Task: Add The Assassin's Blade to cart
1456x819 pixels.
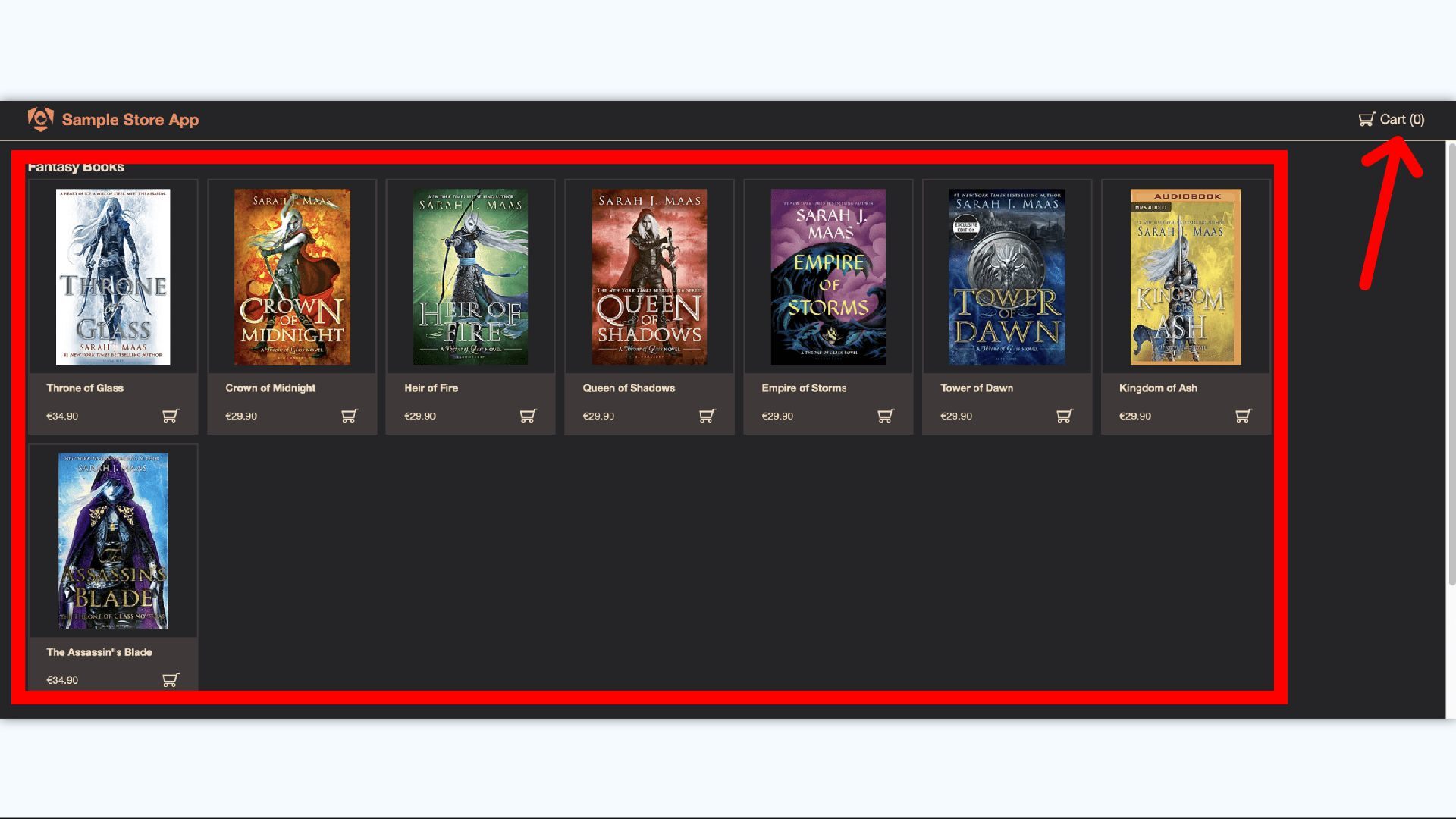Action: (x=170, y=679)
